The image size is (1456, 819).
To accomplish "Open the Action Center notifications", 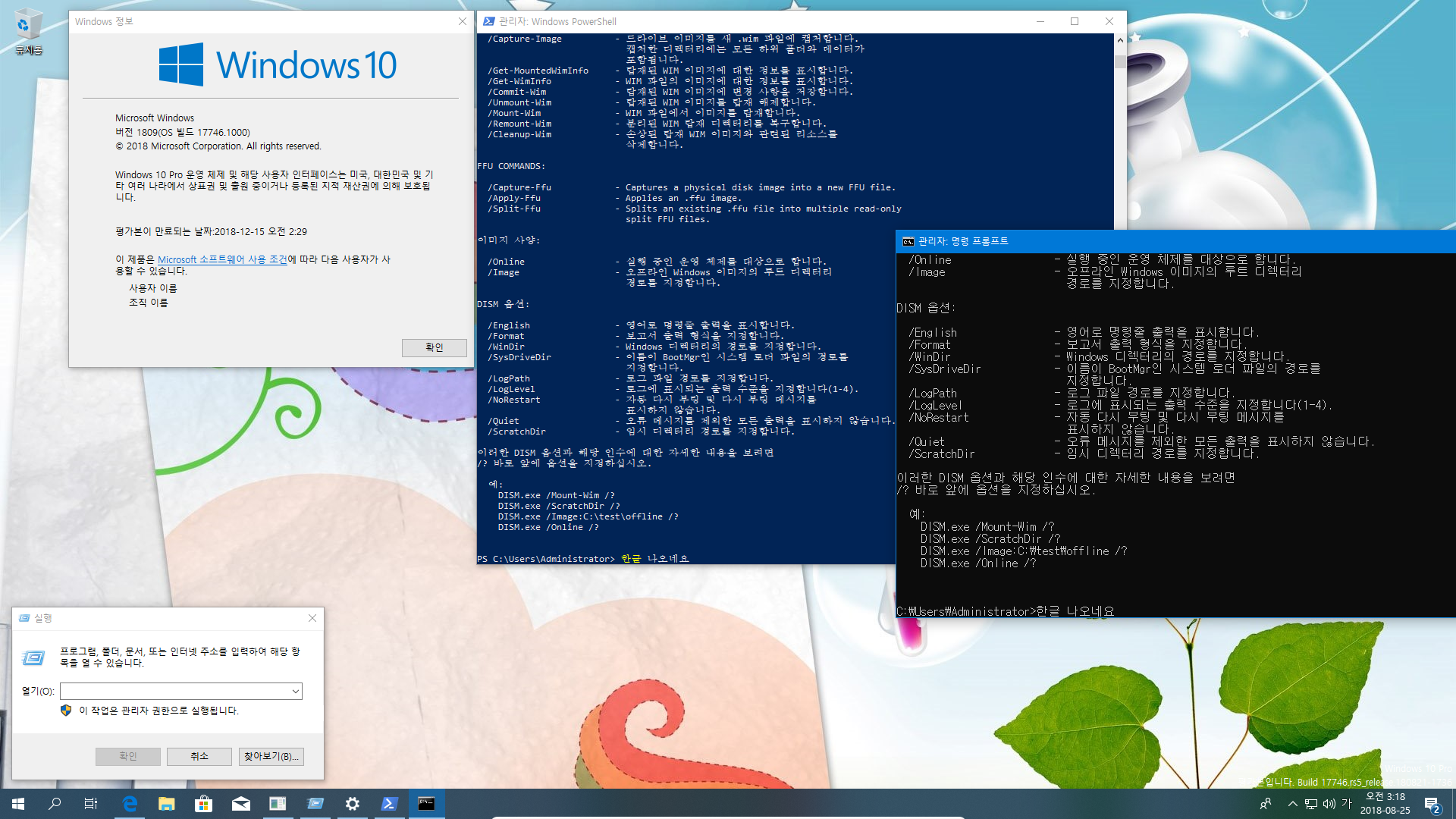I will (1432, 804).
